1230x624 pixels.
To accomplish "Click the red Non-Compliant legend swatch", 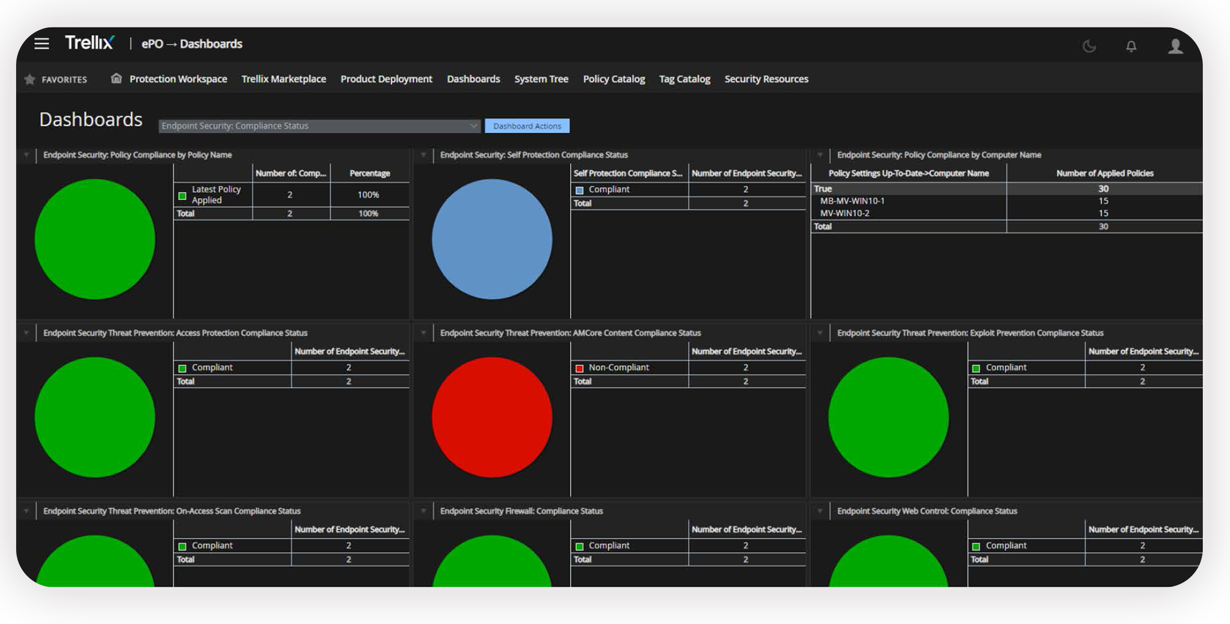I will click(x=579, y=368).
